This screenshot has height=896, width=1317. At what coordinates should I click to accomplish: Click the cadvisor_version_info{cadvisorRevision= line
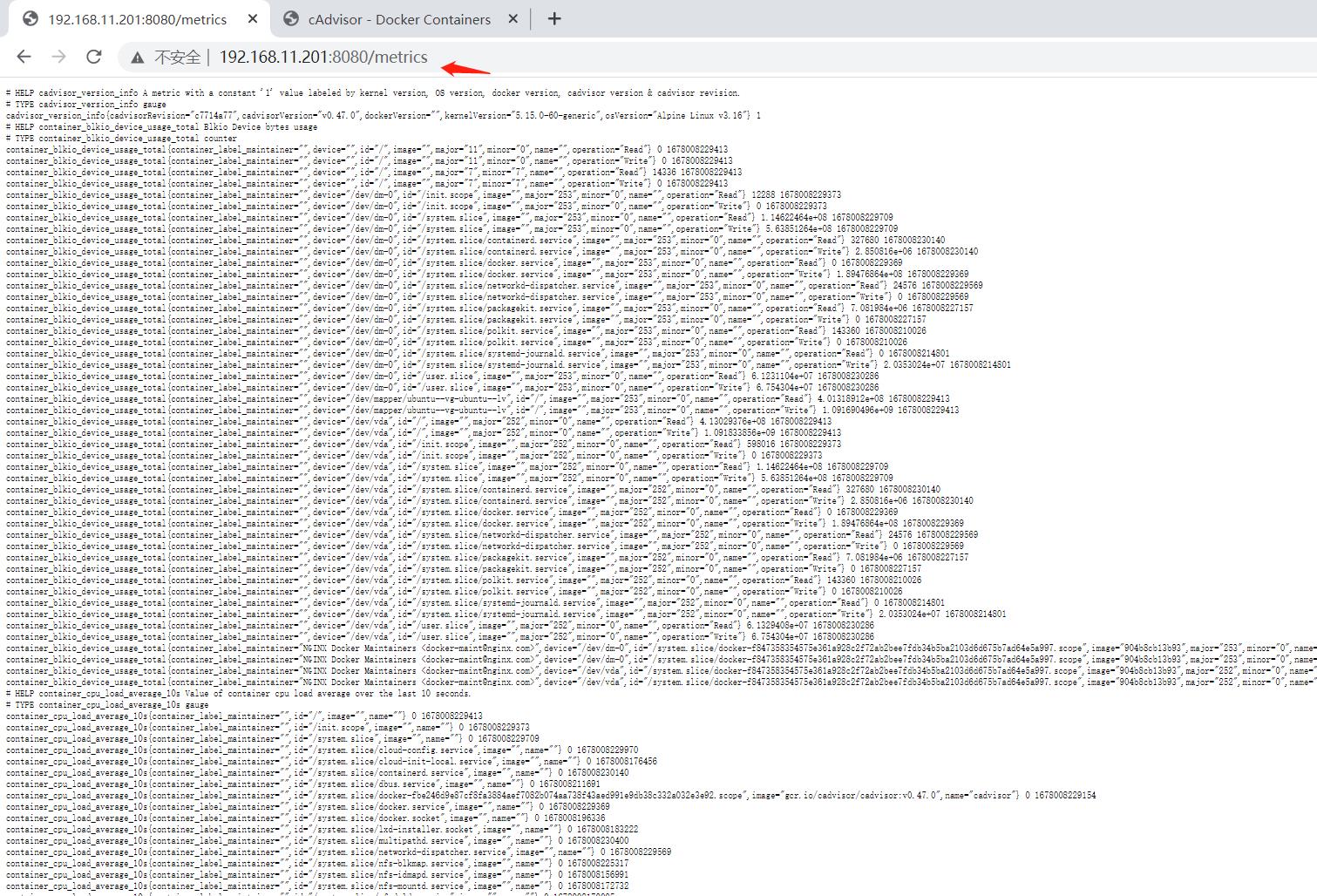[x=384, y=115]
